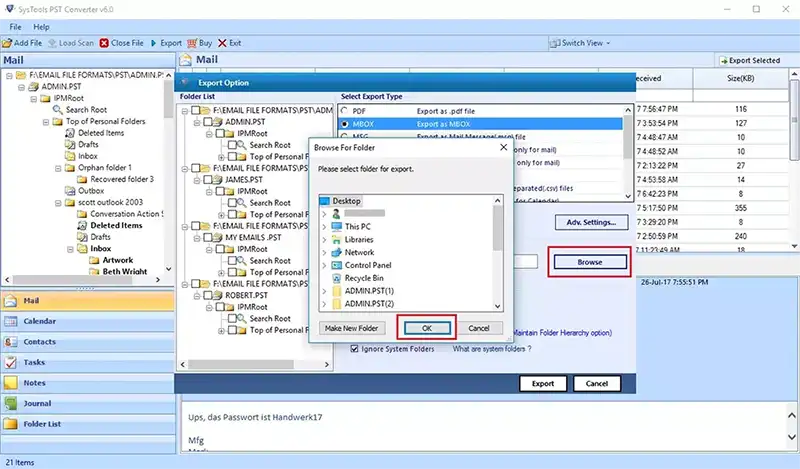Select Deleted Items under Top of Personal Folders
The width and height of the screenshot is (800, 469).
coord(101,133)
